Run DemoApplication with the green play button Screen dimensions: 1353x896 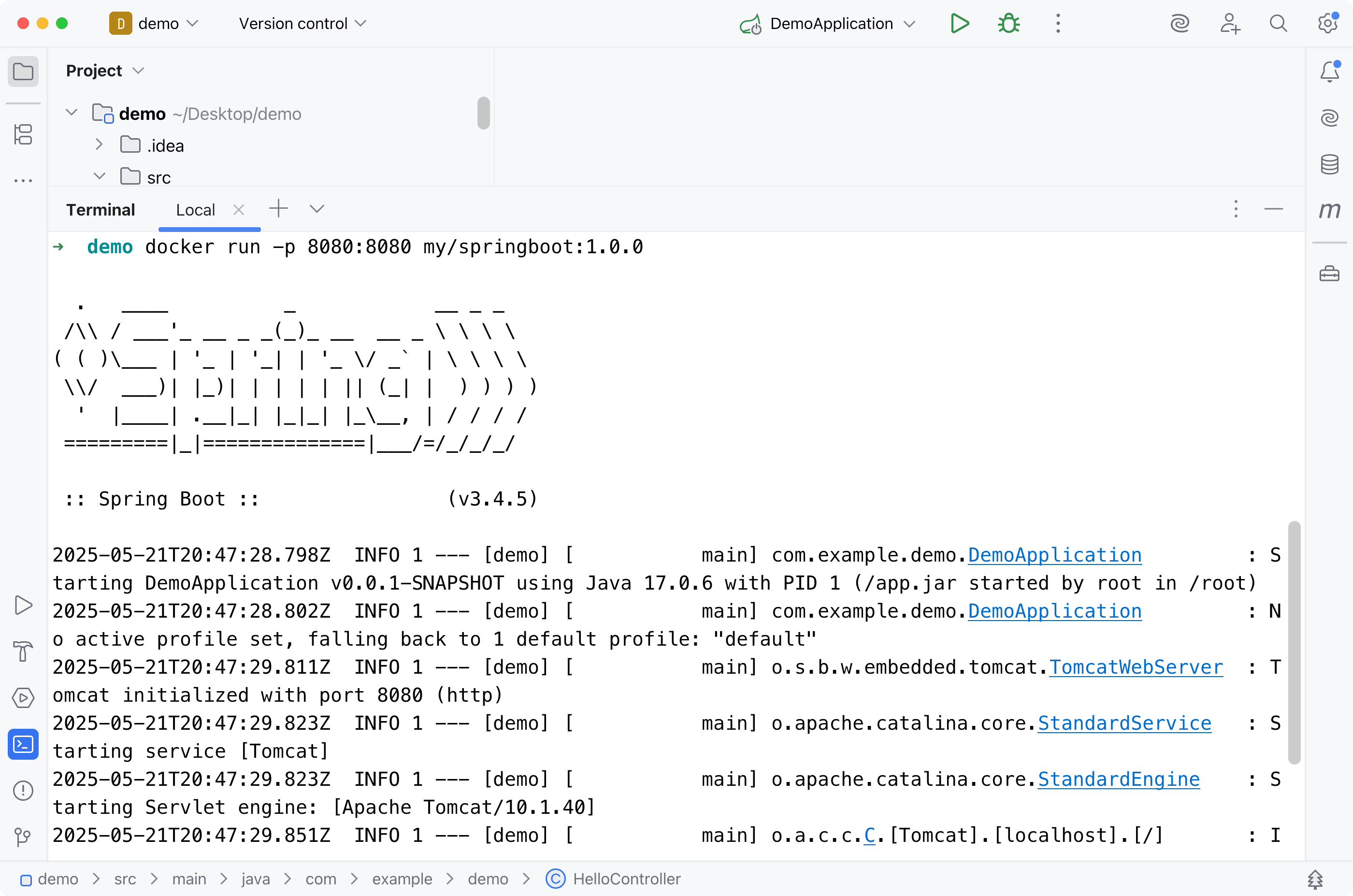click(959, 23)
